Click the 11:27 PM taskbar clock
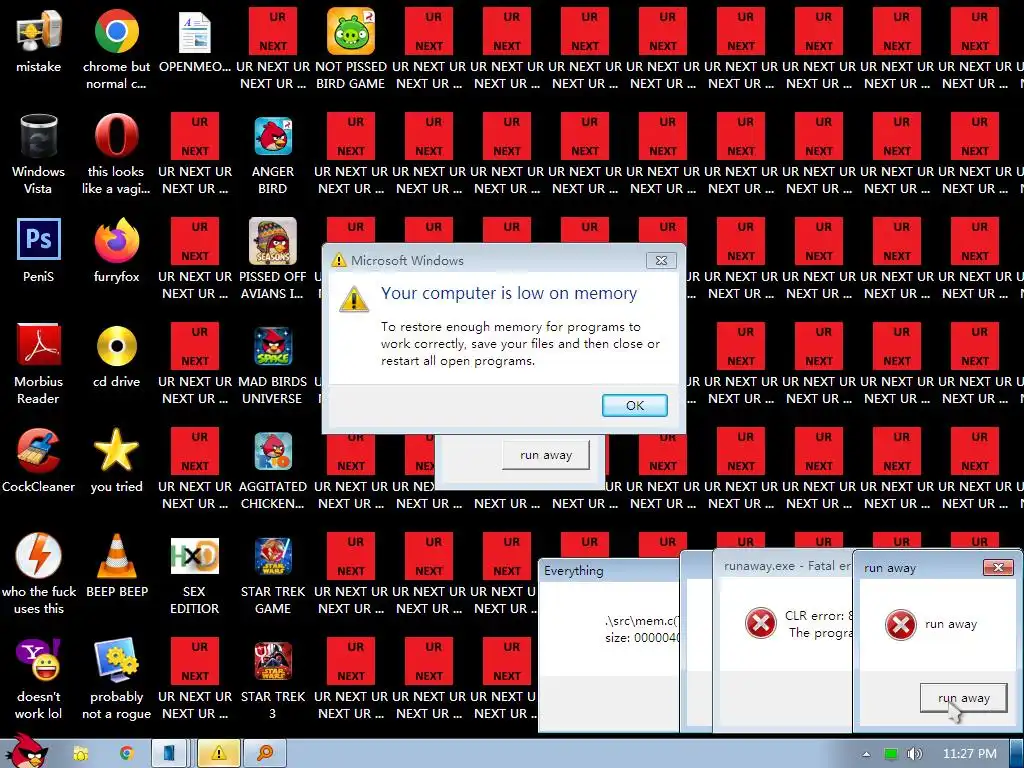 tap(970, 754)
